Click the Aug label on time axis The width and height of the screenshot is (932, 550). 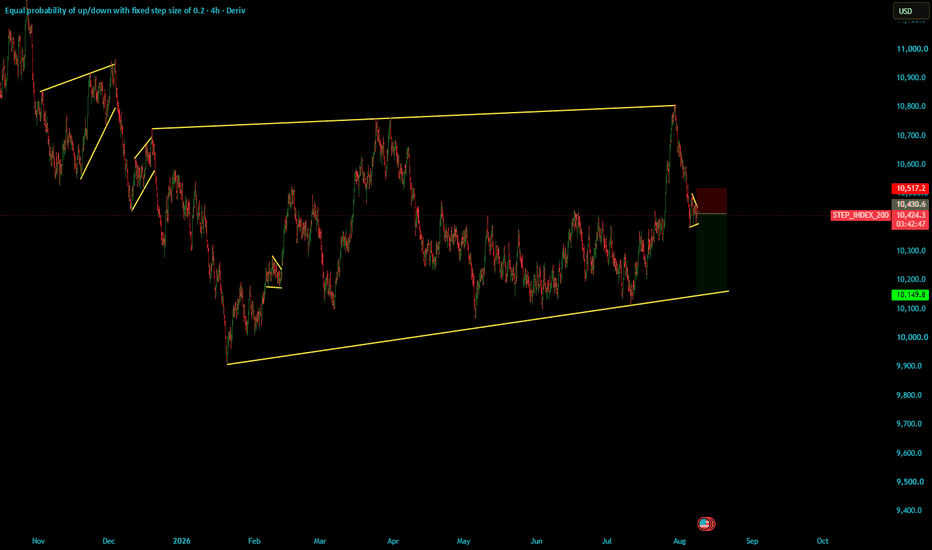(x=679, y=541)
